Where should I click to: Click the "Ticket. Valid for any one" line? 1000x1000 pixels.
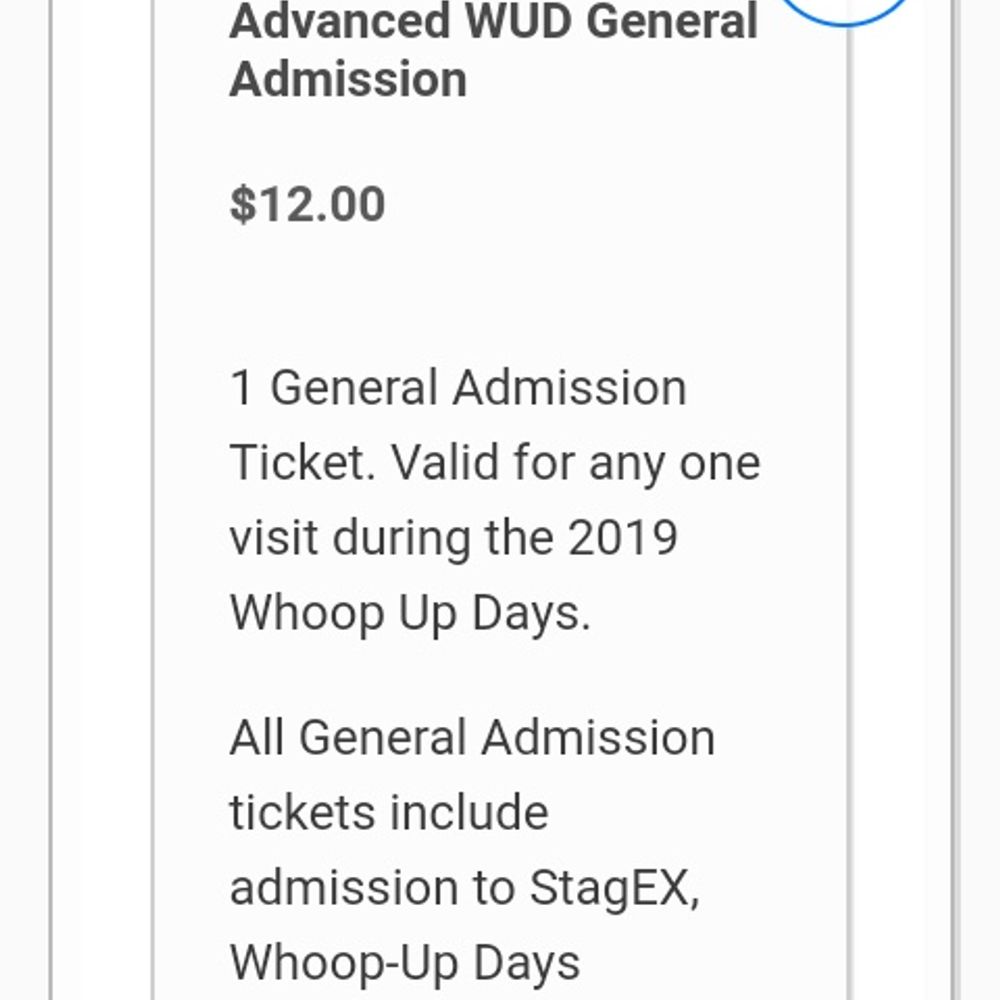[x=494, y=463]
